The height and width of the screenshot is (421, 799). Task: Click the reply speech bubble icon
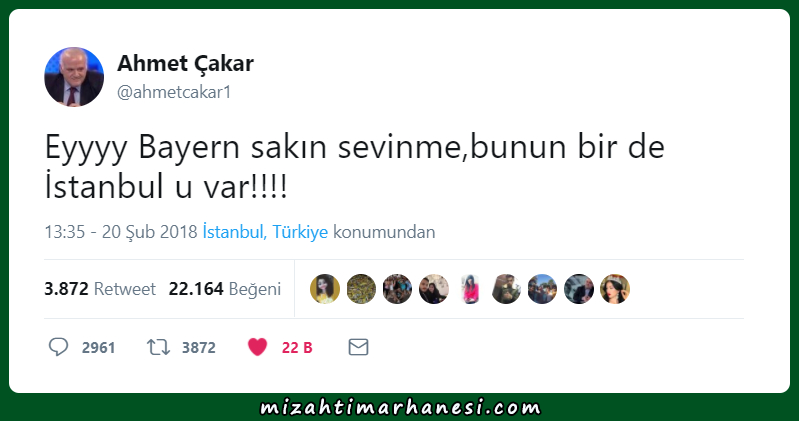(x=58, y=347)
